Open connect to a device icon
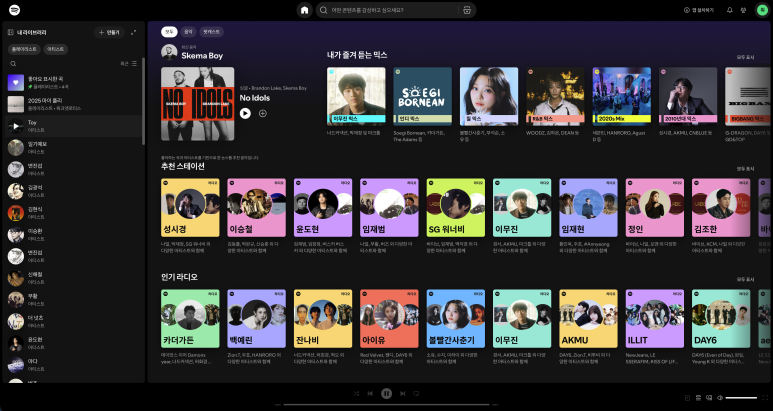Screen dimensions: 773x411 [709, 398]
